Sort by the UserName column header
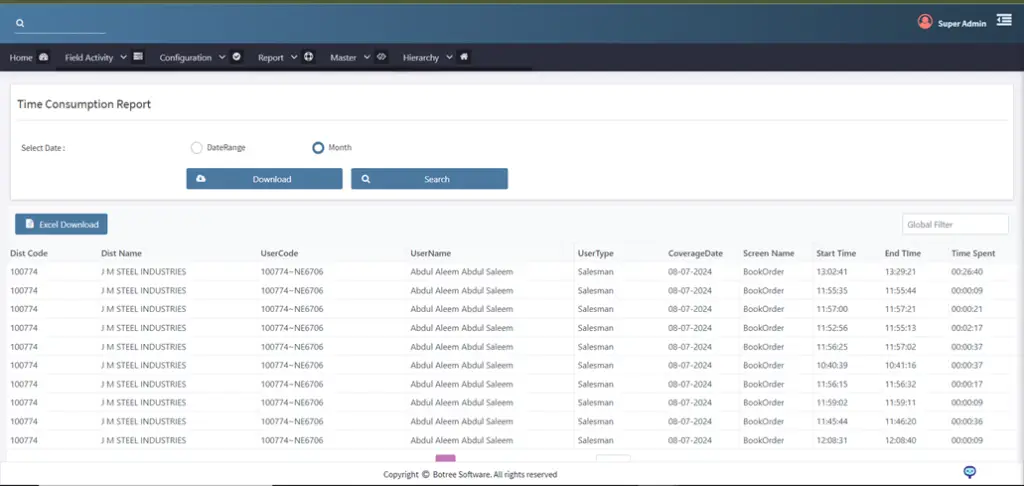Image resolution: width=1024 pixels, height=486 pixels. [430, 253]
